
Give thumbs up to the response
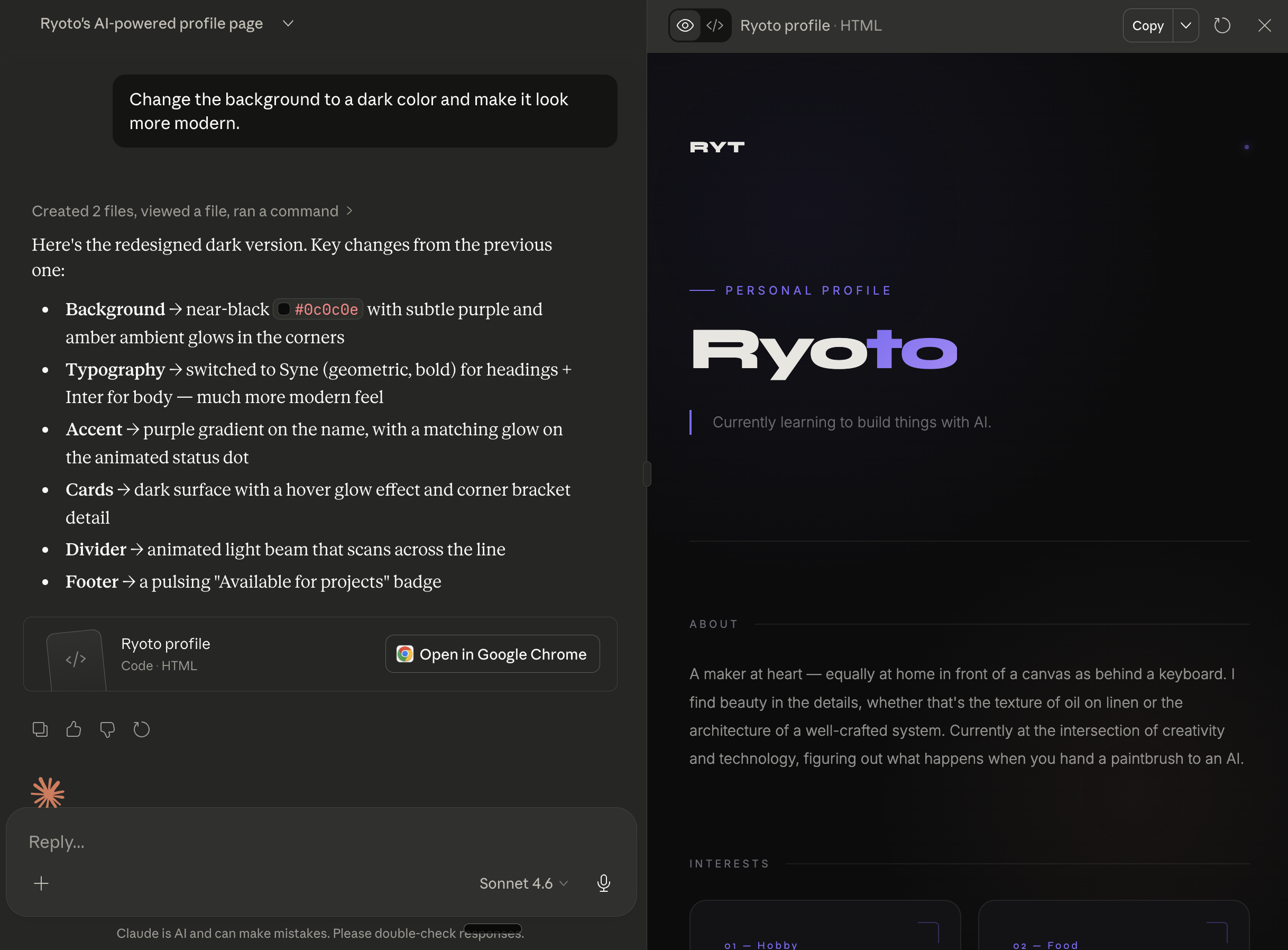coord(73,729)
